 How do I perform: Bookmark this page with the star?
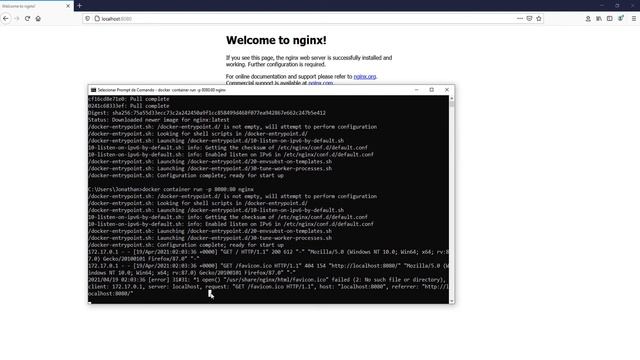tap(539, 19)
